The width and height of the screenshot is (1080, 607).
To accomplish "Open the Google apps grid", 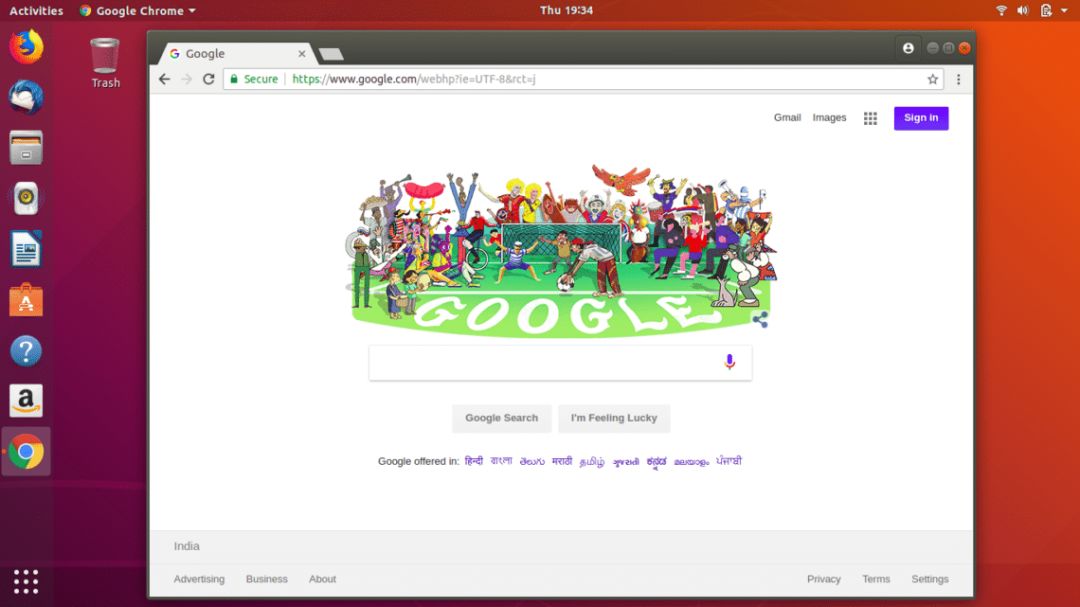I will point(871,119).
